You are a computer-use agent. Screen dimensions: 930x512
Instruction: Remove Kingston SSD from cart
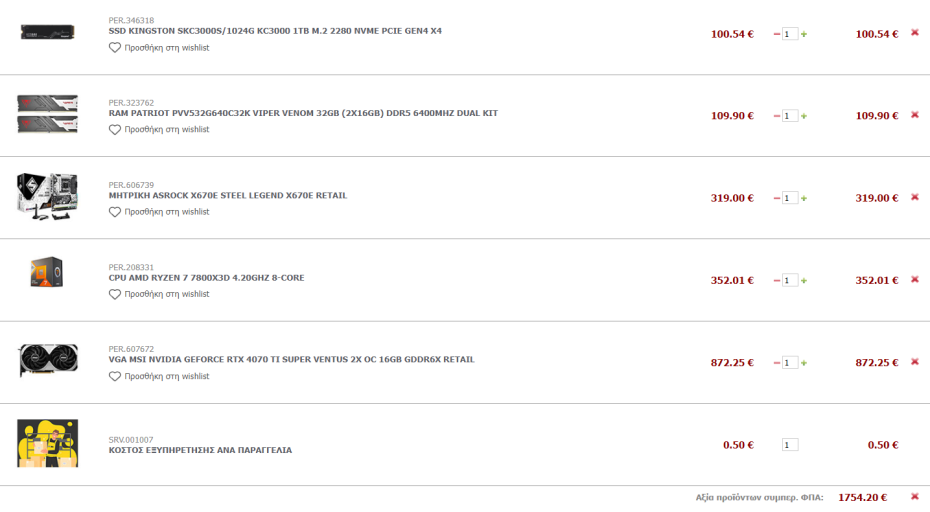pos(914,33)
